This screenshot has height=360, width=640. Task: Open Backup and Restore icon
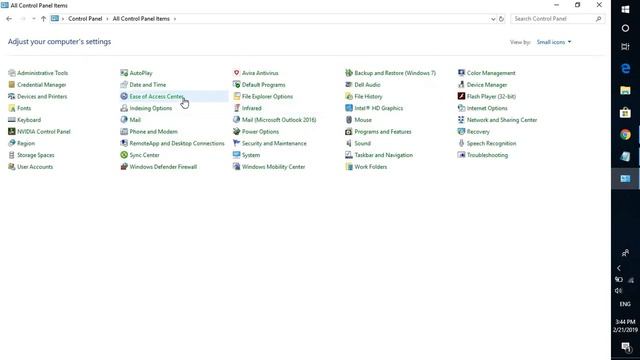click(349, 73)
